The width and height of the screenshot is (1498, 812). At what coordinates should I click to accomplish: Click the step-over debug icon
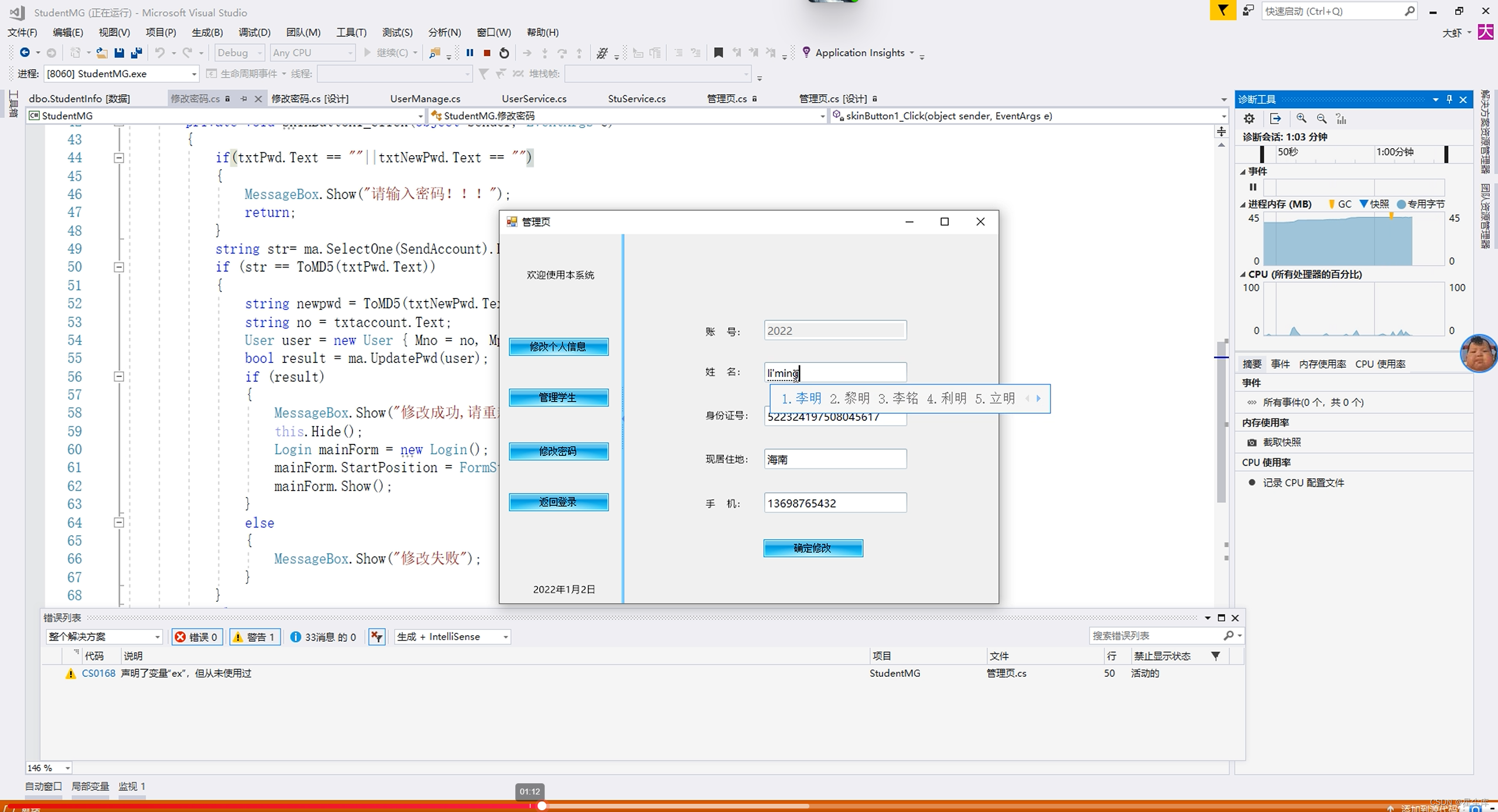point(562,53)
